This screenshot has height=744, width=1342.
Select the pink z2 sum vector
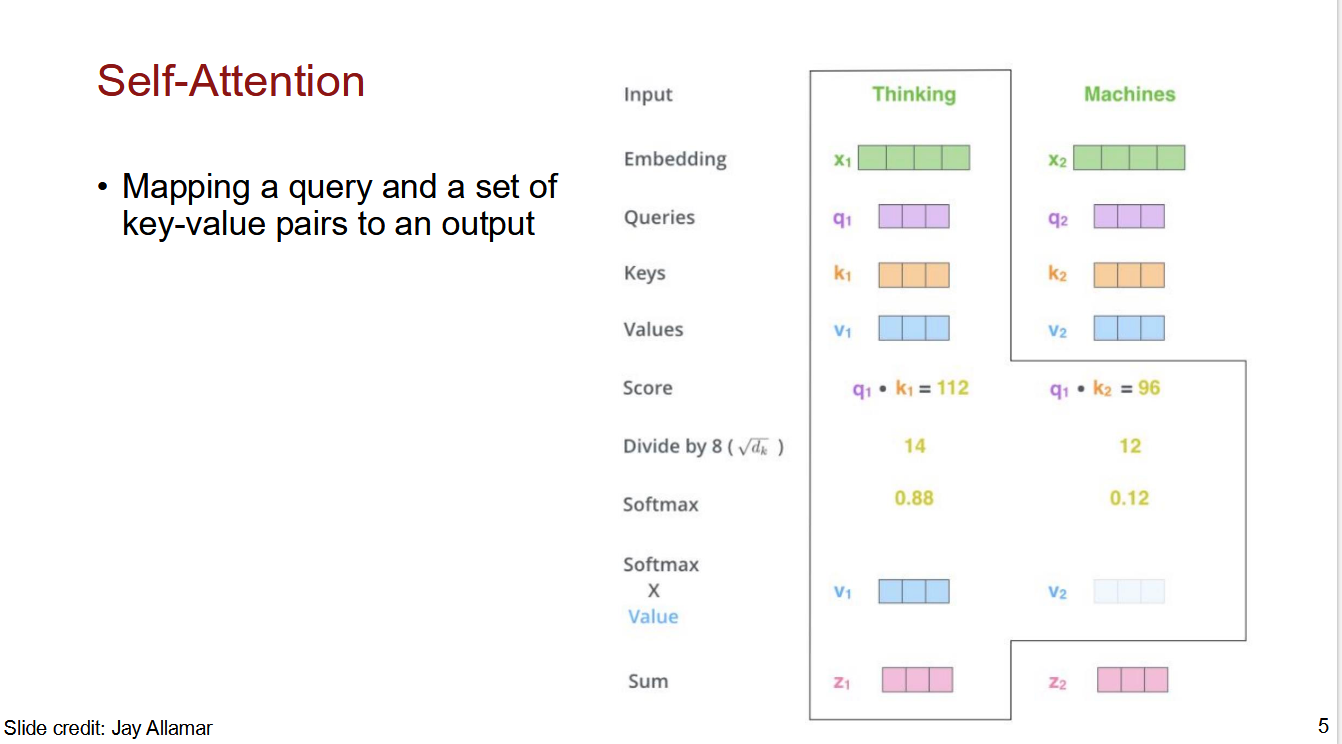tap(1132, 681)
